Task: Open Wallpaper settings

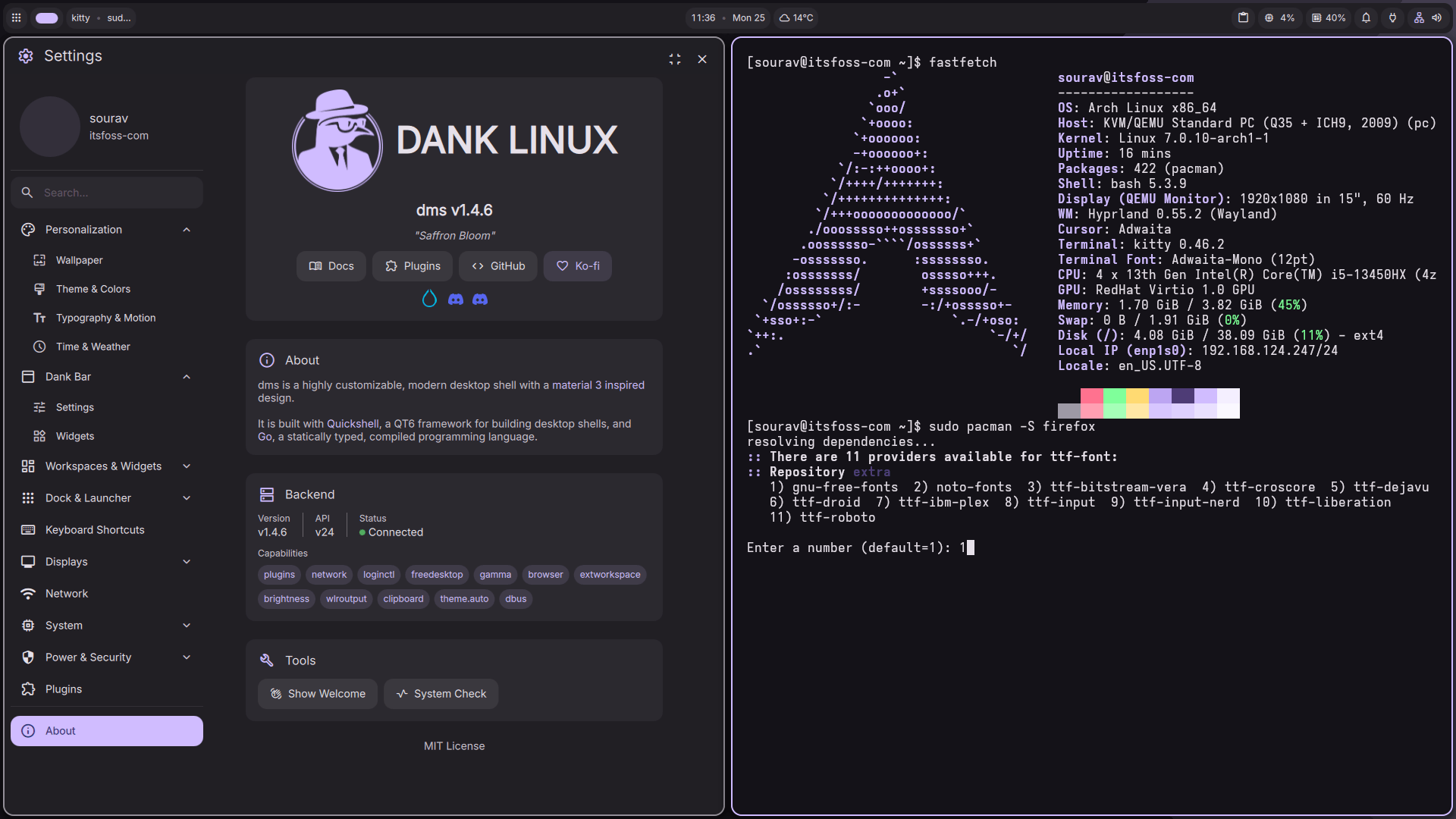Action: click(x=107, y=260)
